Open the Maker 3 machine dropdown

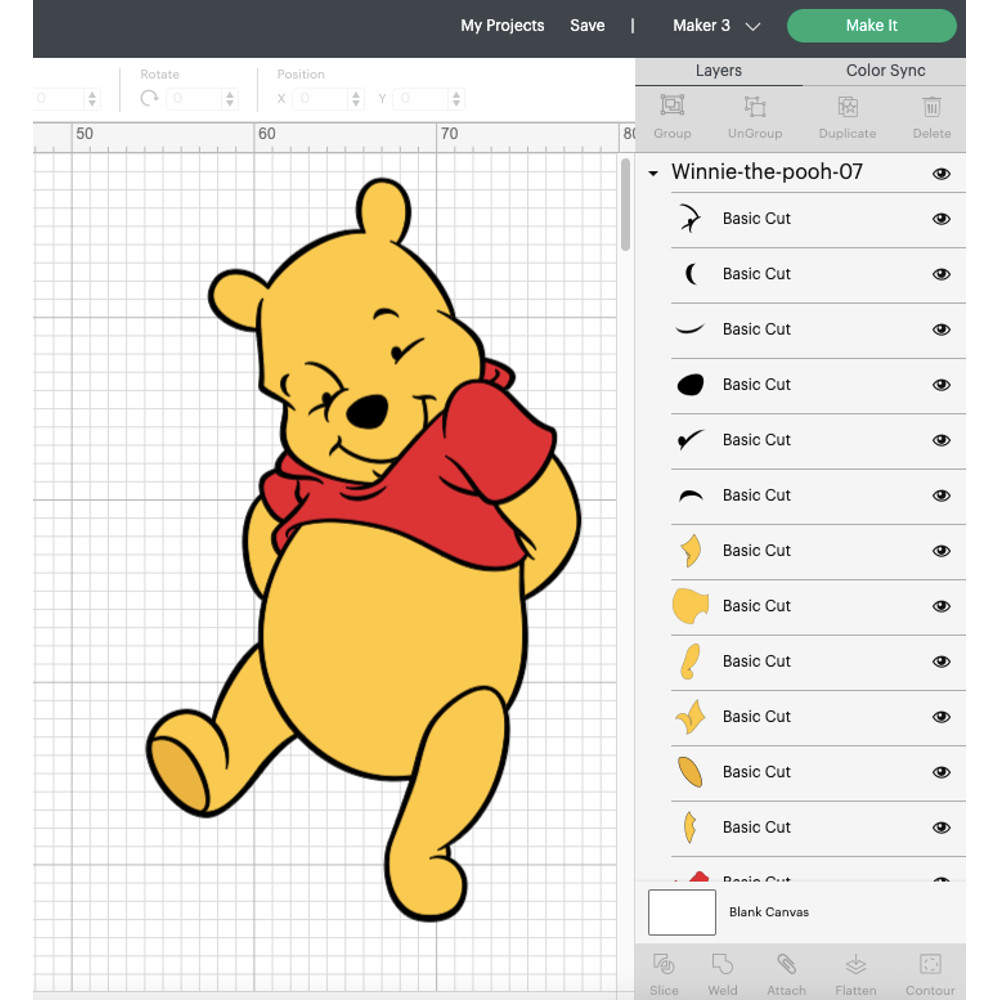[x=714, y=26]
